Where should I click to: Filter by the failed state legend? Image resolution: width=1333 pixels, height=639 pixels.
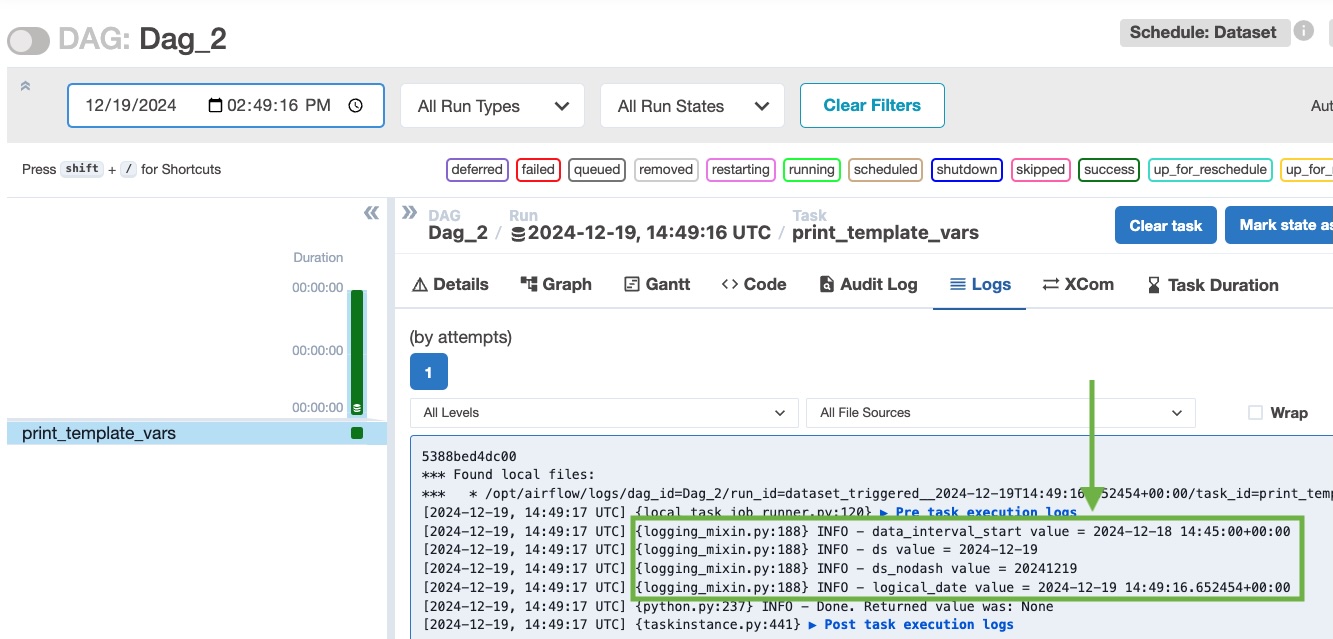(538, 170)
